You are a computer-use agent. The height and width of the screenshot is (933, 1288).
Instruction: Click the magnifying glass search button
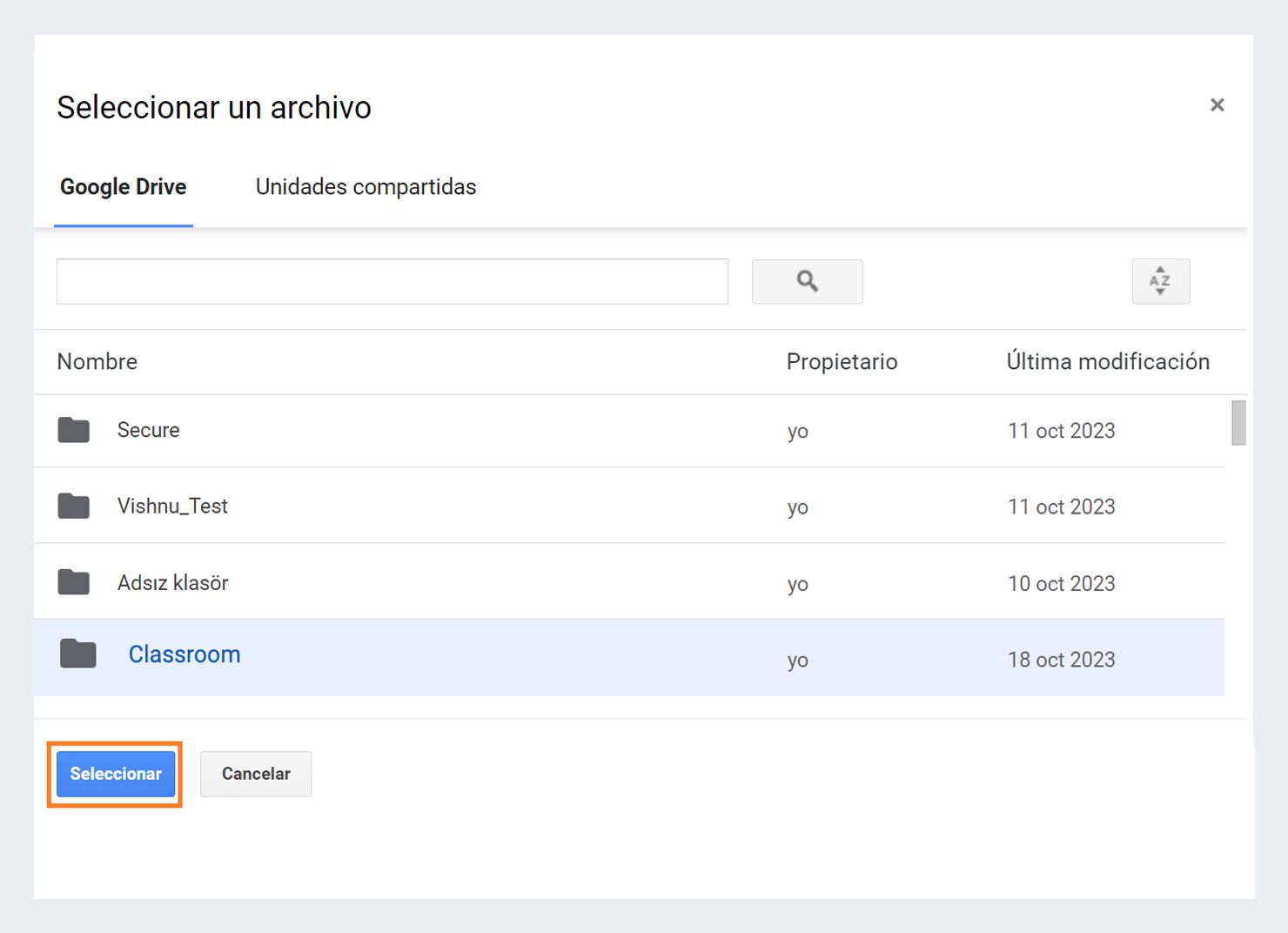(807, 281)
